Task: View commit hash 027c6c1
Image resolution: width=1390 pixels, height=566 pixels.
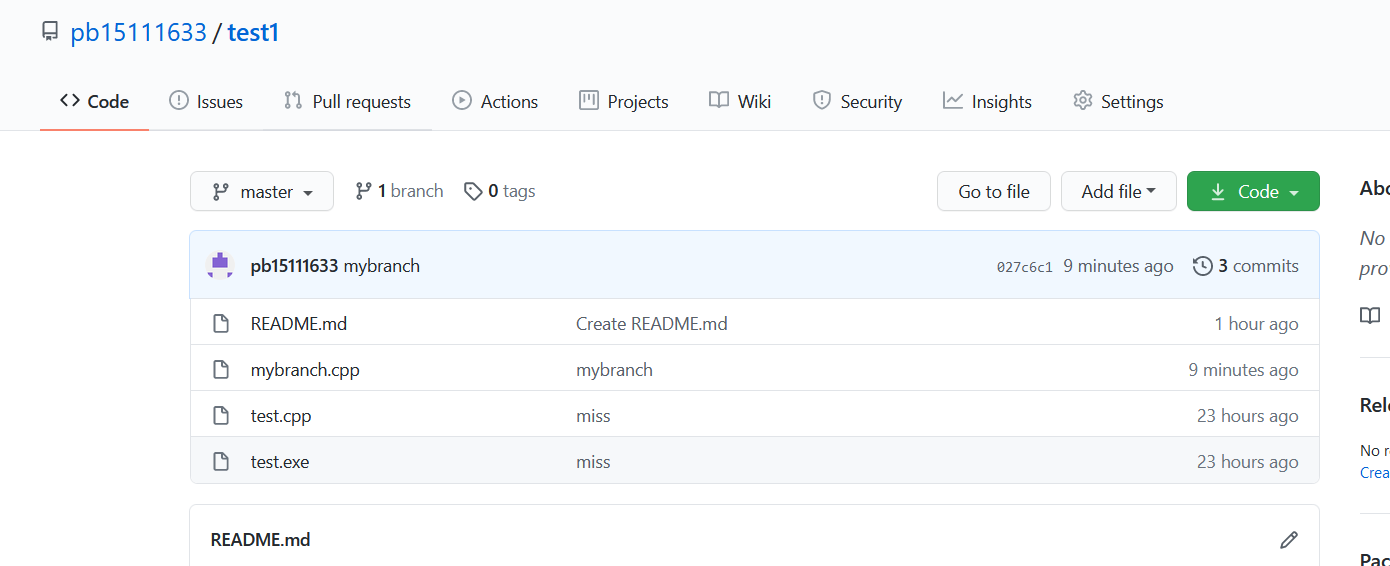Action: click(x=1025, y=267)
